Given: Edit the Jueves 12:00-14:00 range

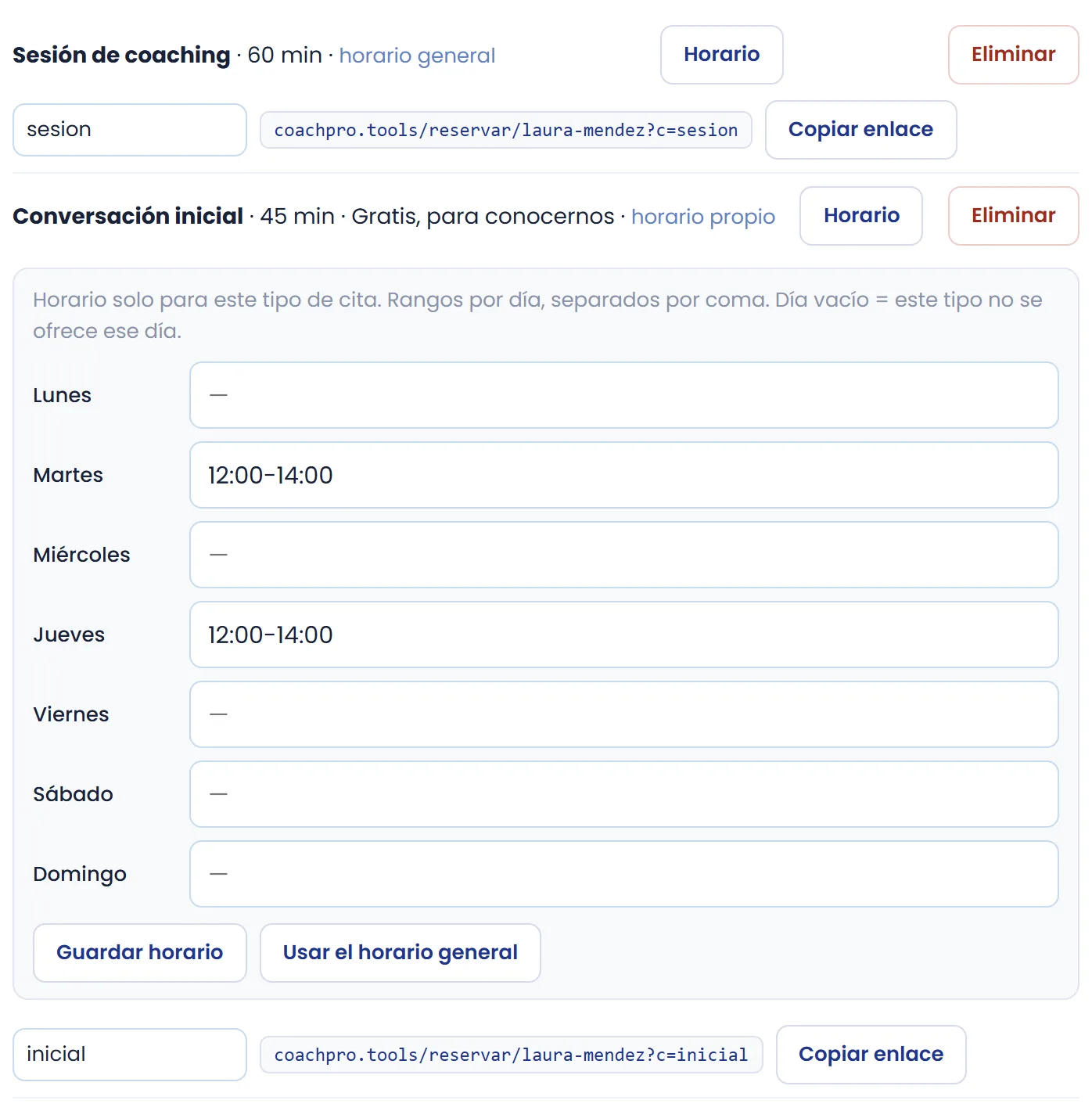Looking at the screenshot, I should [x=623, y=635].
